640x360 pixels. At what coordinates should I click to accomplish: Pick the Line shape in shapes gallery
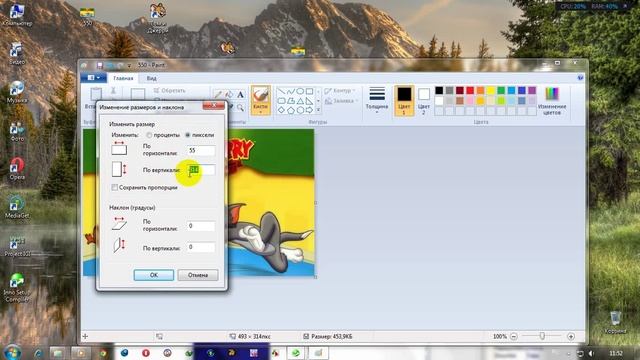tap(281, 91)
